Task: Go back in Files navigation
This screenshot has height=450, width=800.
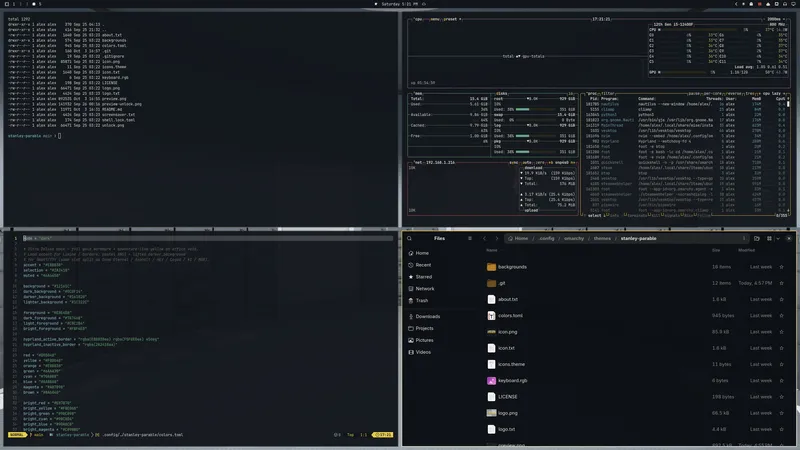Action: pos(484,238)
